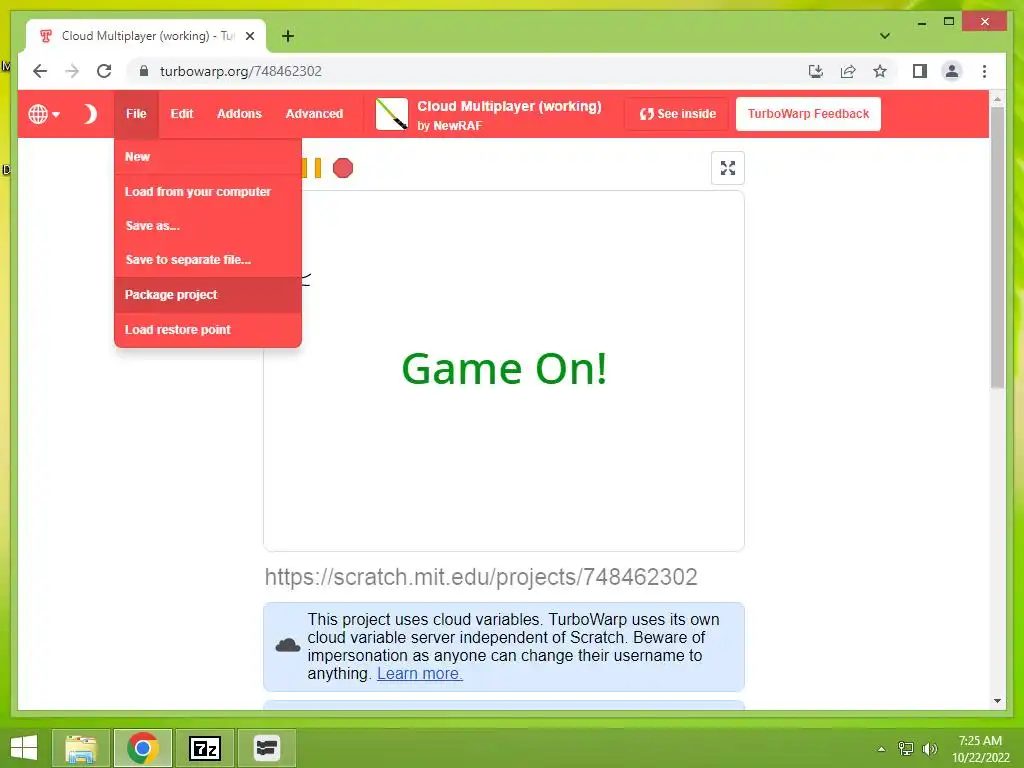
Task: Go back in browser history
Action: [40, 71]
